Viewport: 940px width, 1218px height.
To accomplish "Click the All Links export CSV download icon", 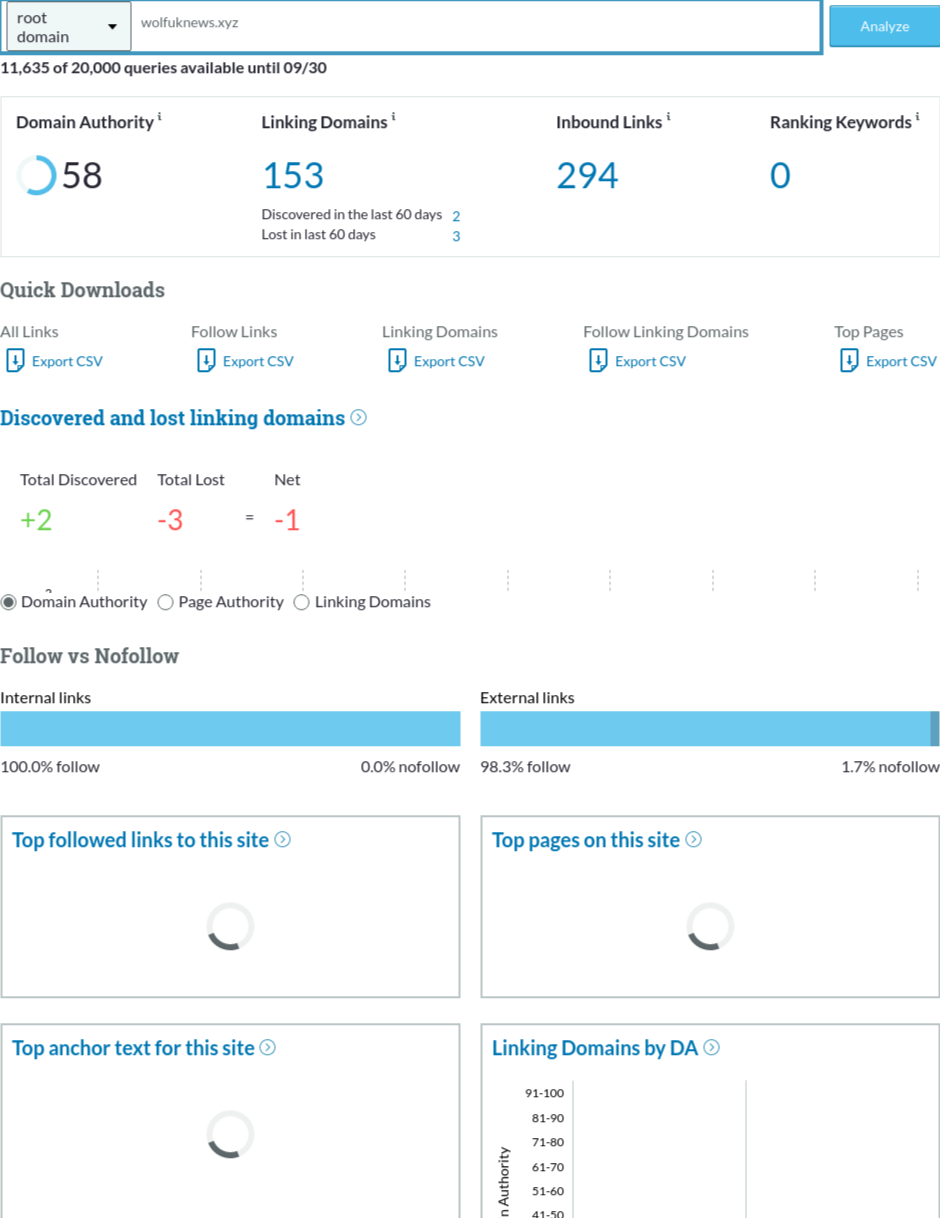I will click(x=15, y=361).
